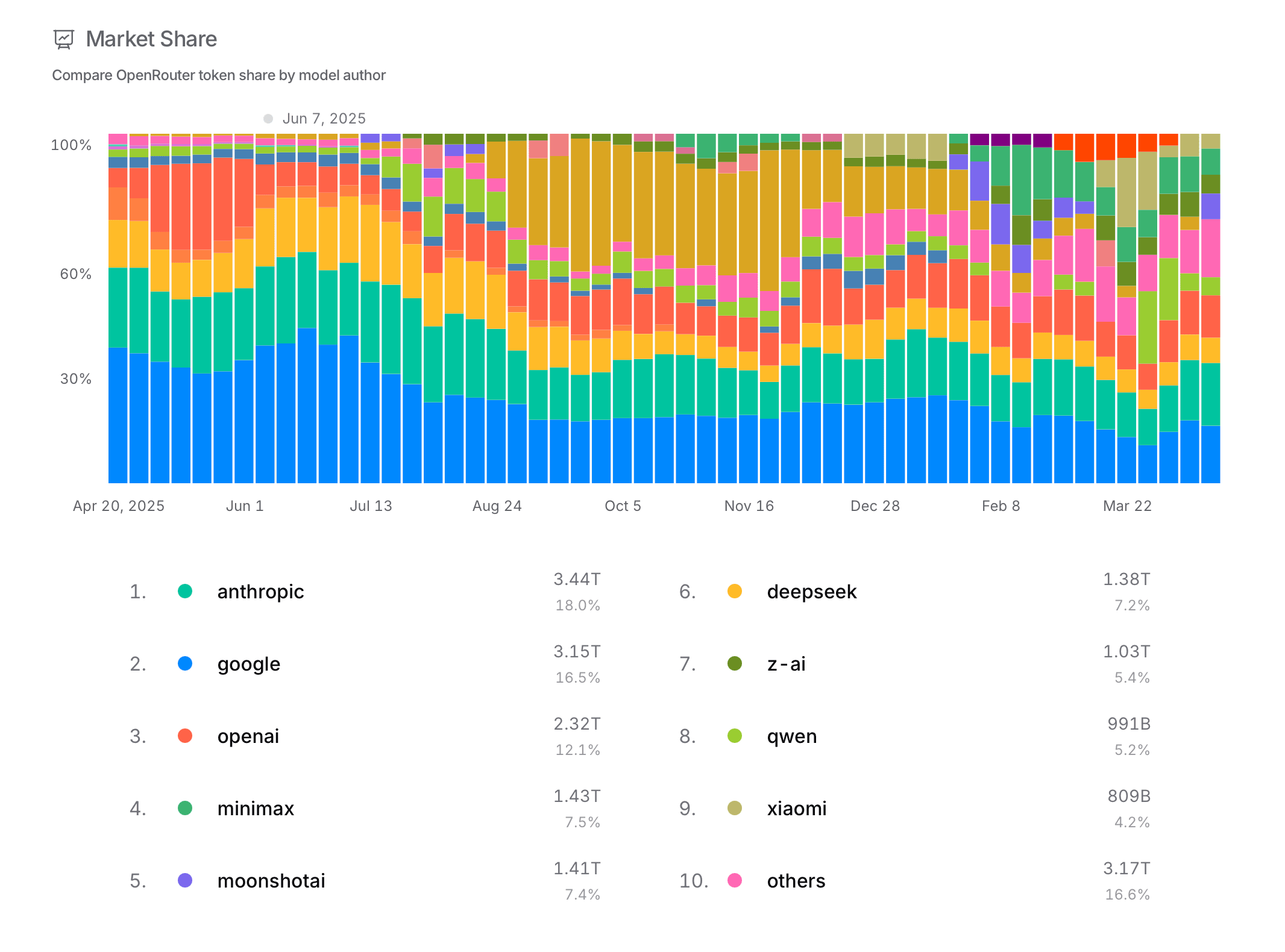Toggle the qwen series visibility
Viewport: 1285px width, 952px height.
791,736
